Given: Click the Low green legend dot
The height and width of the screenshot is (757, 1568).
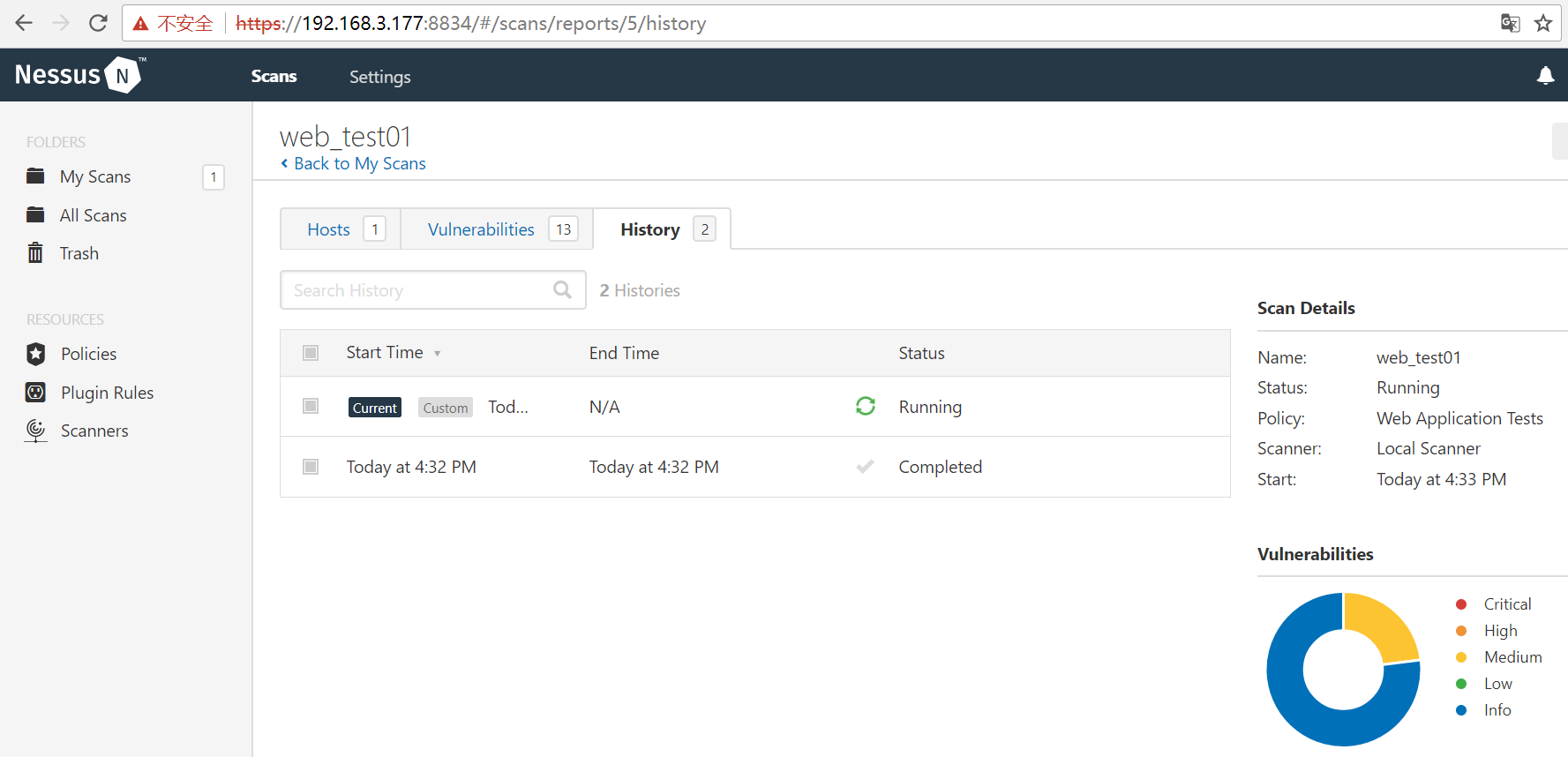Looking at the screenshot, I should [x=1461, y=684].
